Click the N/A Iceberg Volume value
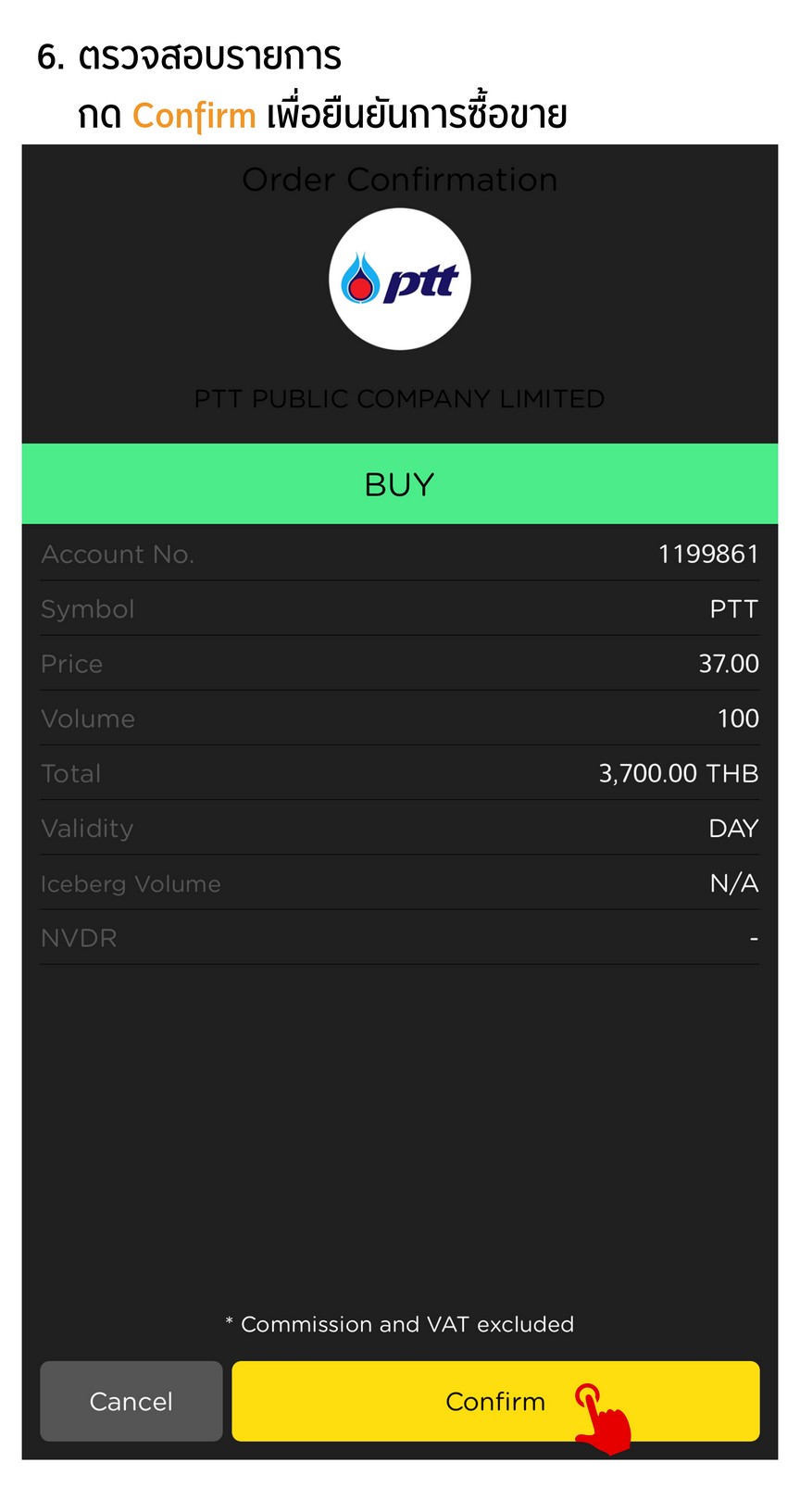The width and height of the screenshot is (800, 1512). coord(733,883)
